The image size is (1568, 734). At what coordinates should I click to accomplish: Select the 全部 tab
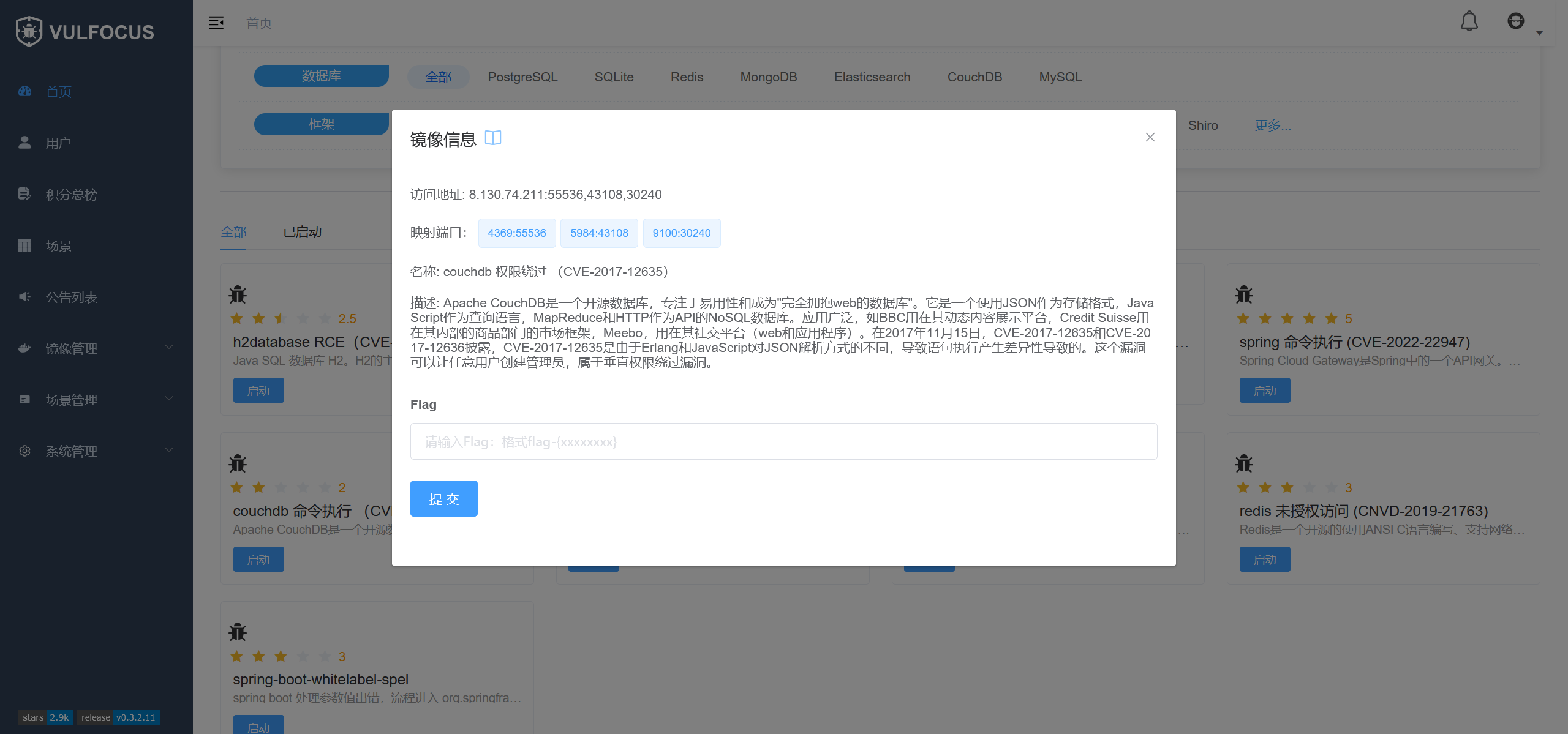click(233, 232)
